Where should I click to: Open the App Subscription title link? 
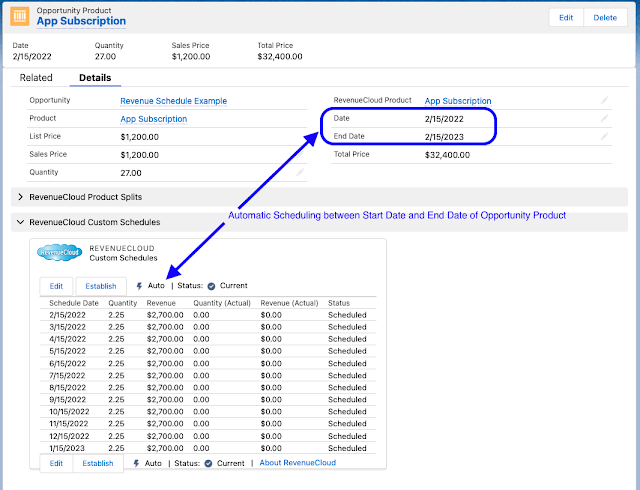point(81,21)
